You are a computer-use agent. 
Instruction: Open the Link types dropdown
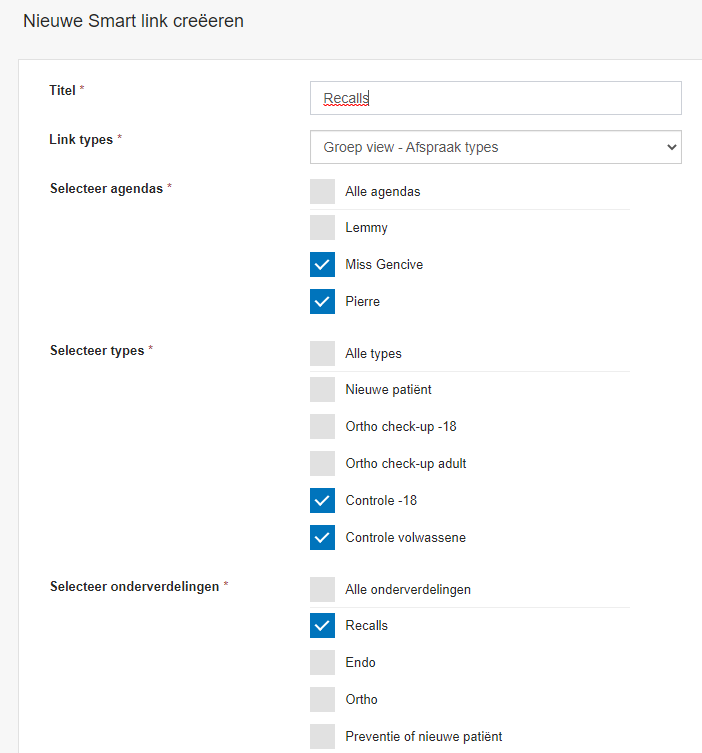click(495, 147)
